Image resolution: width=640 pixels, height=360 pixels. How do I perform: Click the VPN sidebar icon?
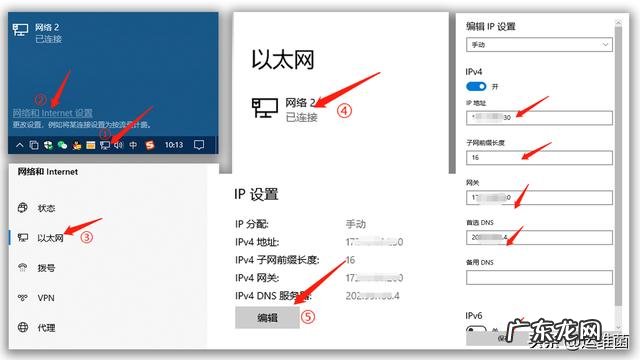pos(23,298)
